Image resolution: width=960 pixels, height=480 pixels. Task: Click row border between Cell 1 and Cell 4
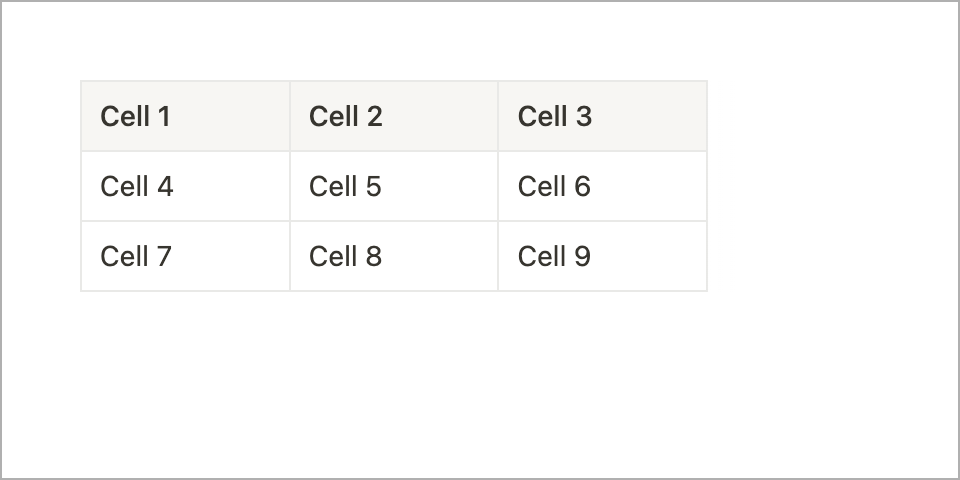[x=185, y=151]
